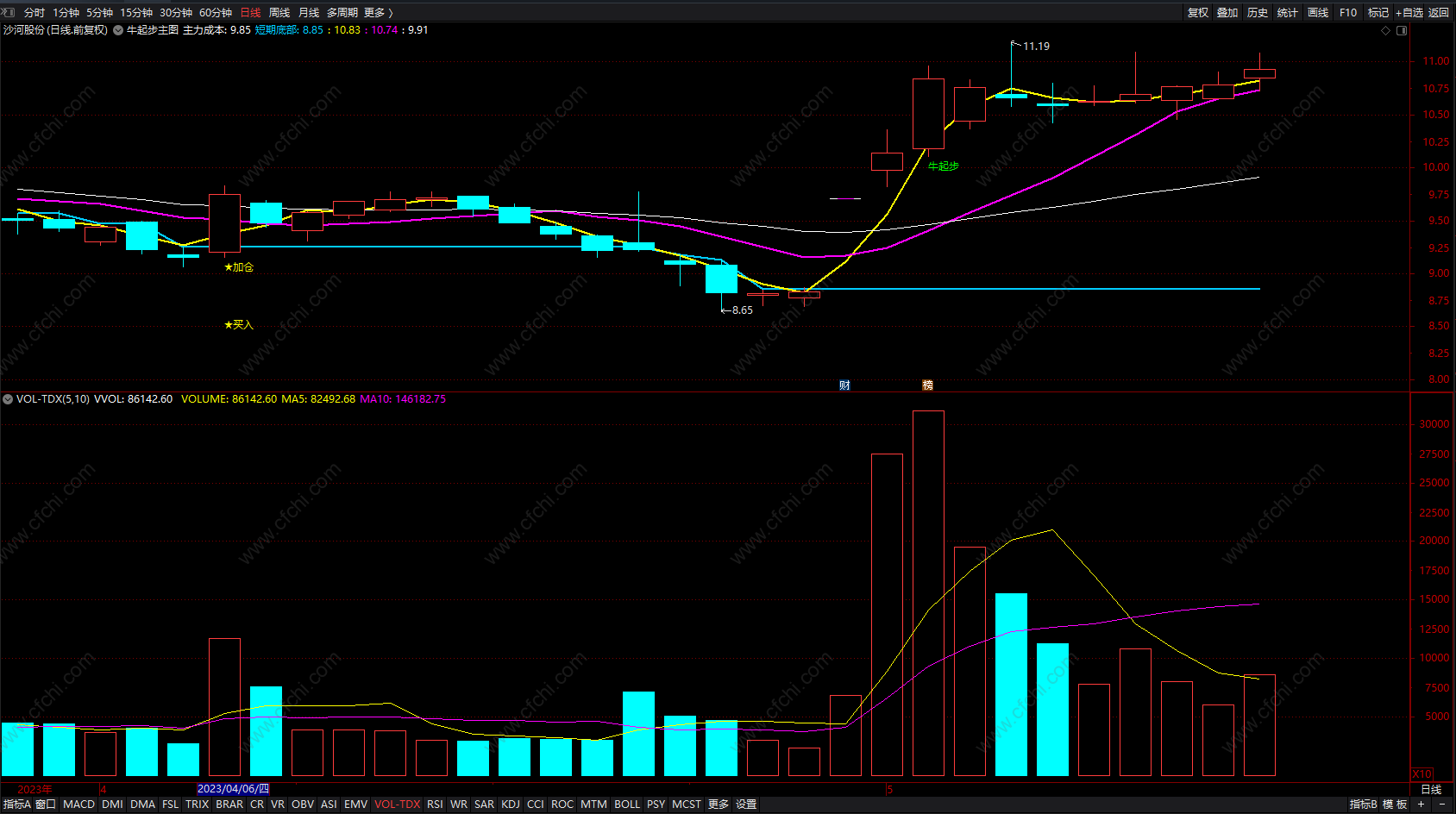Click the 日线 label in the date-axis corner

[x=1431, y=790]
